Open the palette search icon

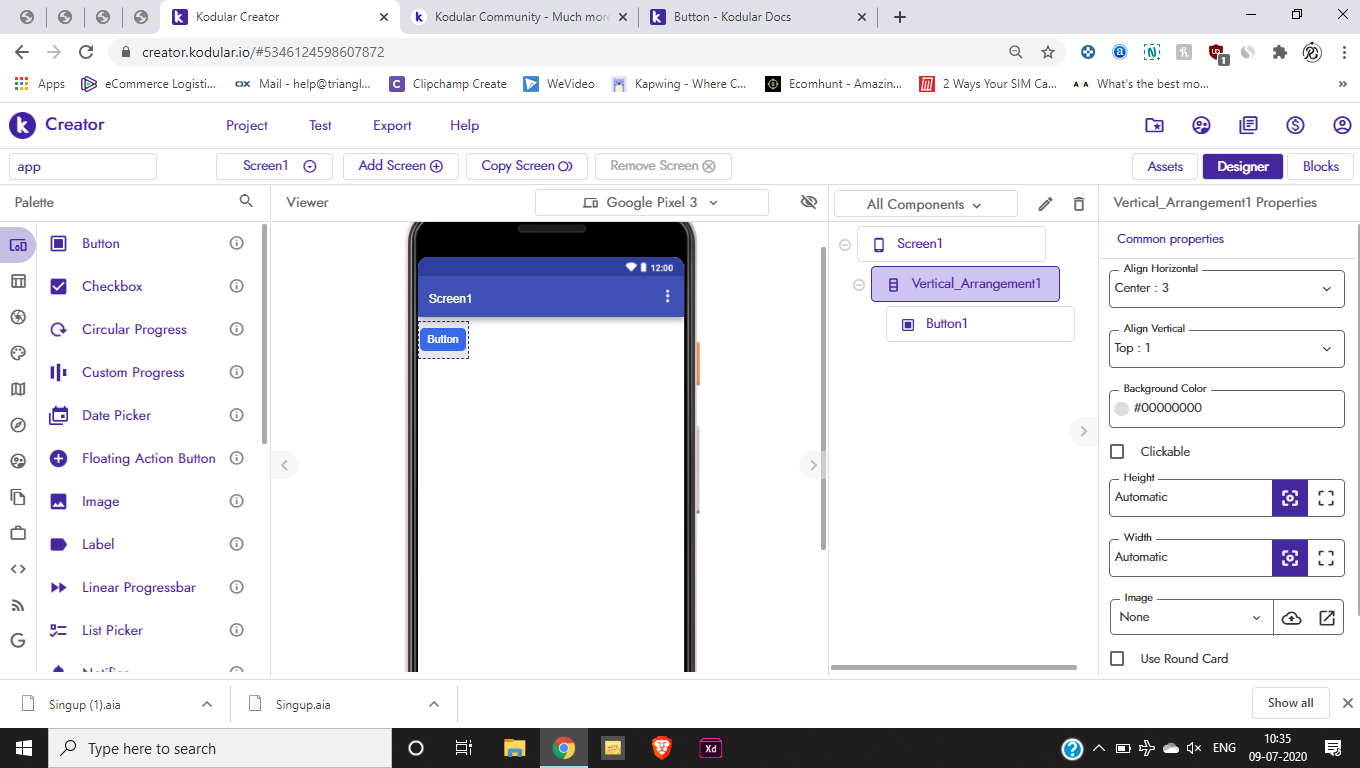[x=246, y=201]
